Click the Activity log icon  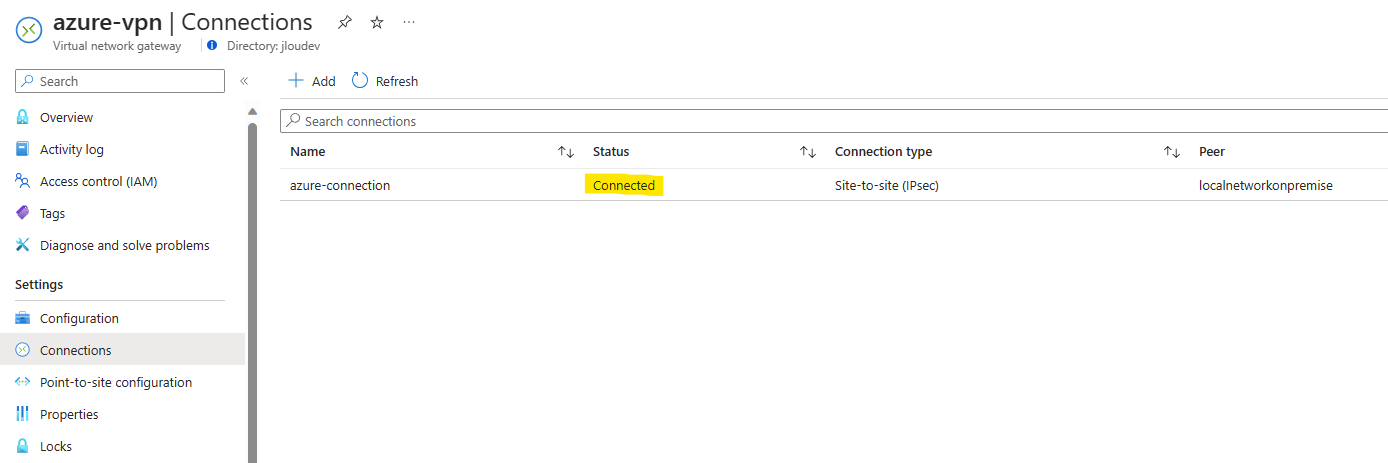click(x=23, y=149)
